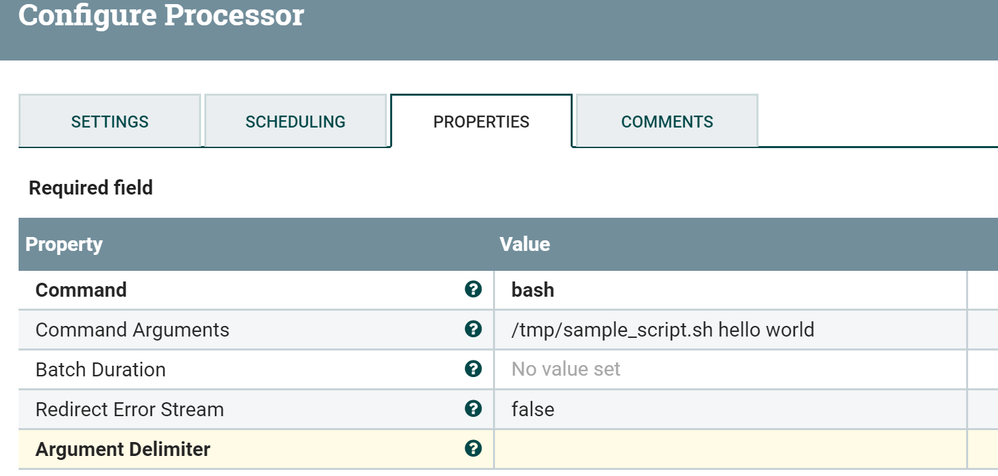Switch to the Scheduling tab
998x476 pixels.
(295, 121)
